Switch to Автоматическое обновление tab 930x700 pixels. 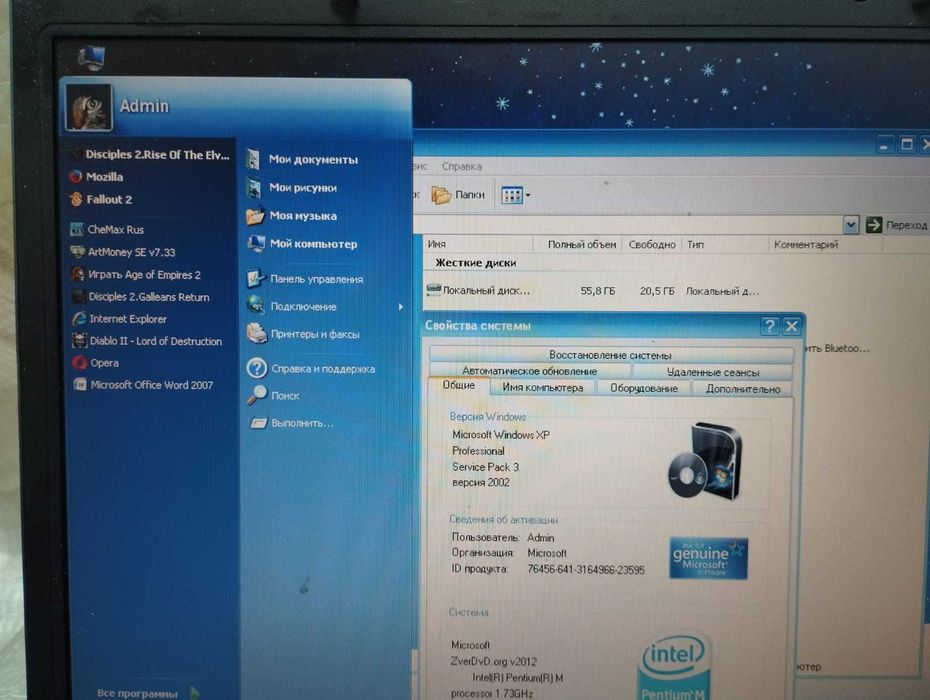click(x=530, y=371)
